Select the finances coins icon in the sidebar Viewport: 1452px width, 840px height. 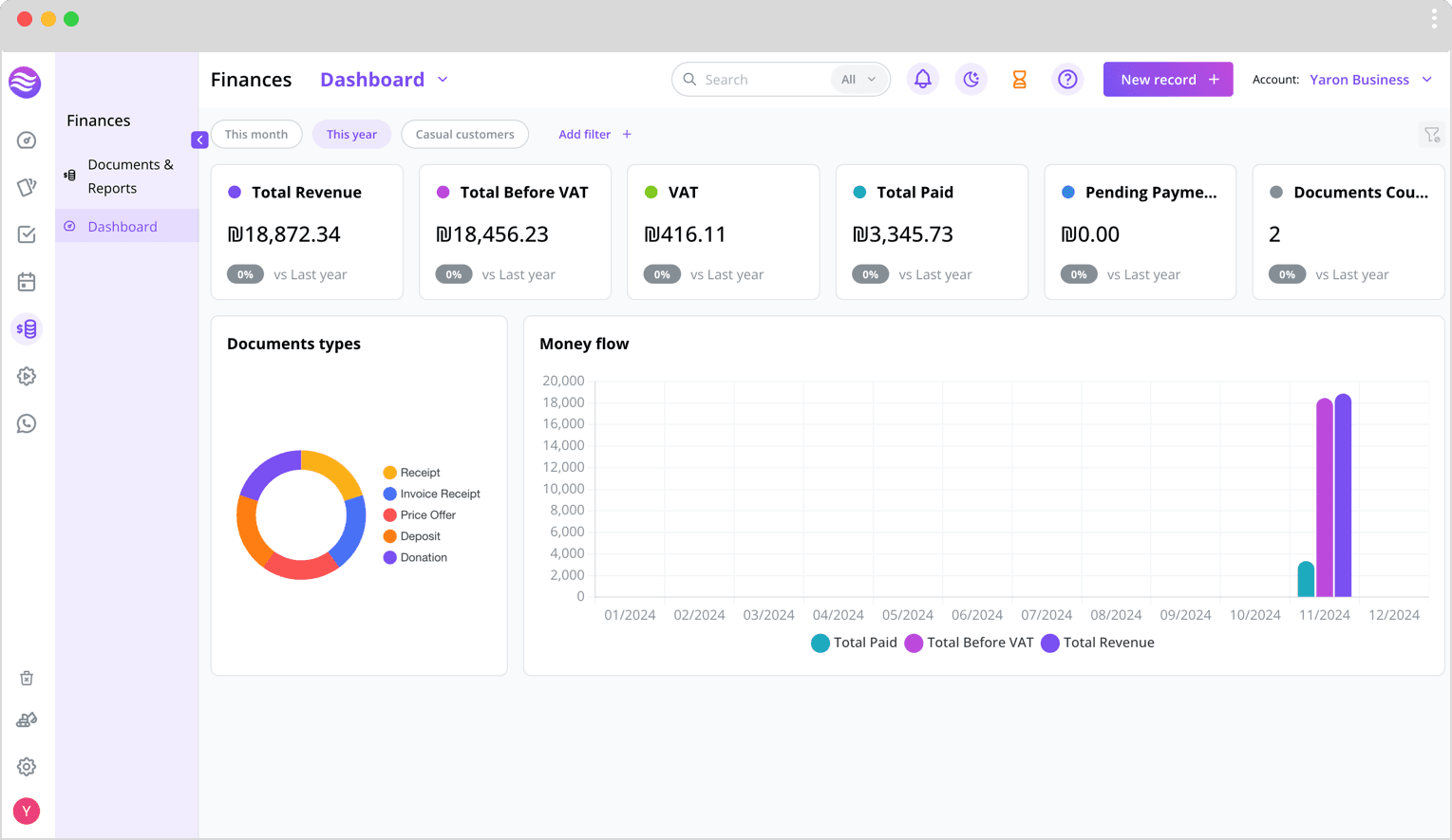(x=27, y=329)
